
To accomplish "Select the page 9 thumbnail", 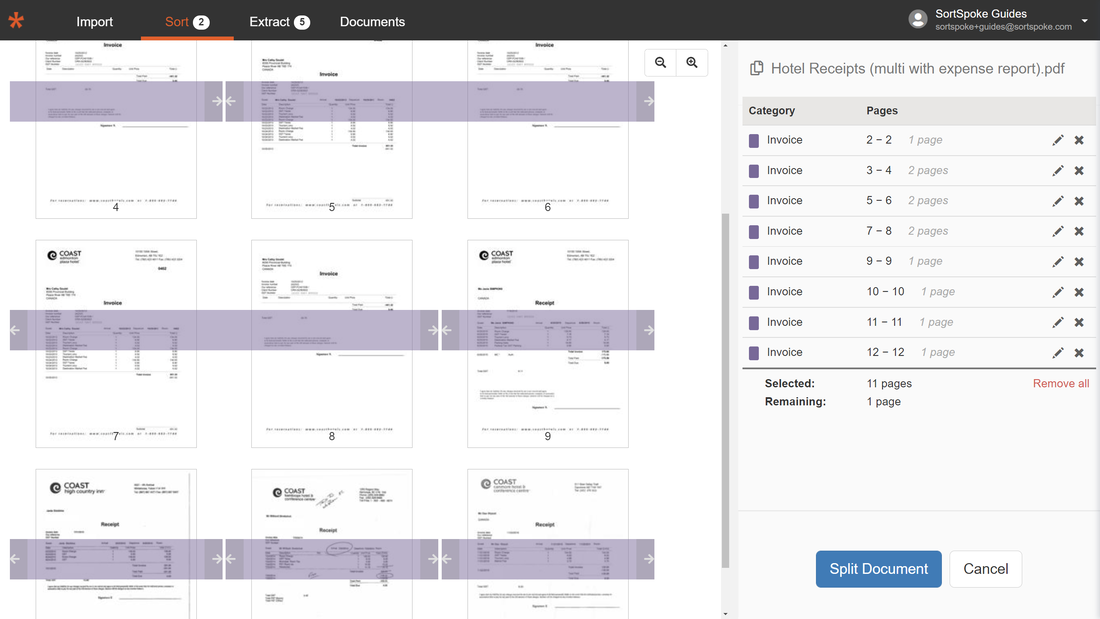I will pyautogui.click(x=548, y=344).
